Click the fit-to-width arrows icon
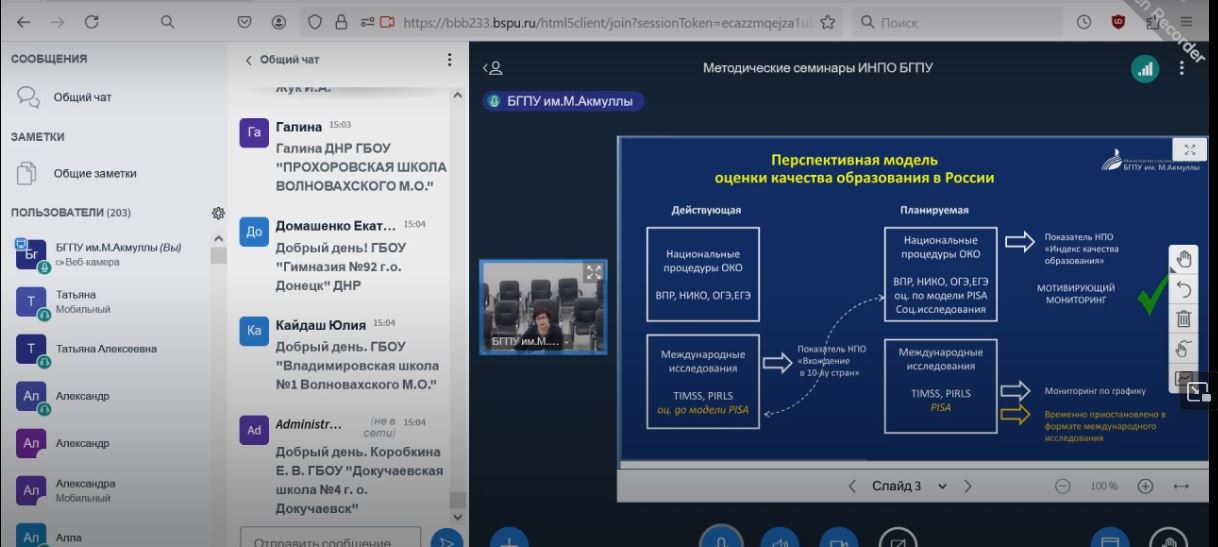Screen dimensions: 1218x547 1181,486
